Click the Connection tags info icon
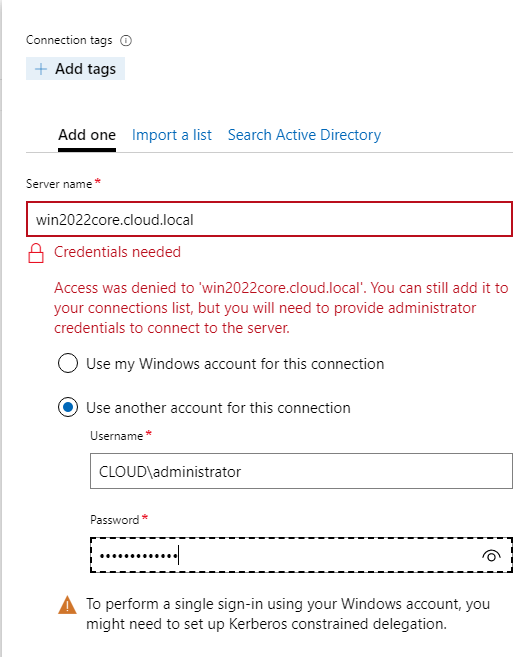 click(126, 41)
